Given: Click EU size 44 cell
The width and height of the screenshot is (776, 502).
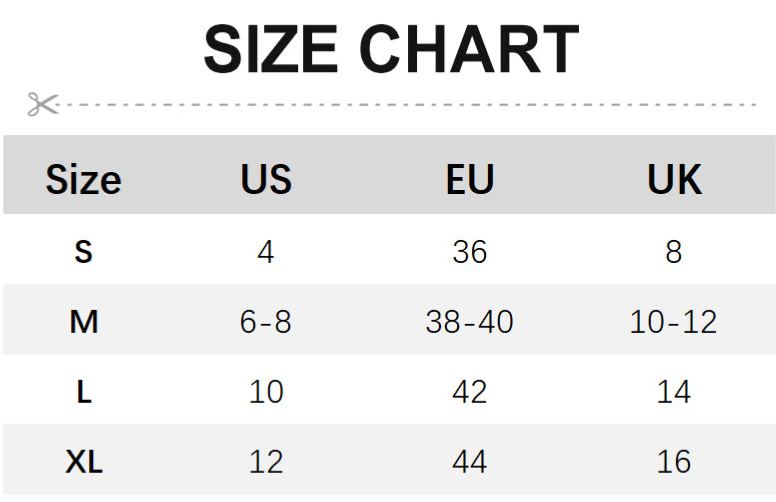Looking at the screenshot, I should click(x=469, y=462).
